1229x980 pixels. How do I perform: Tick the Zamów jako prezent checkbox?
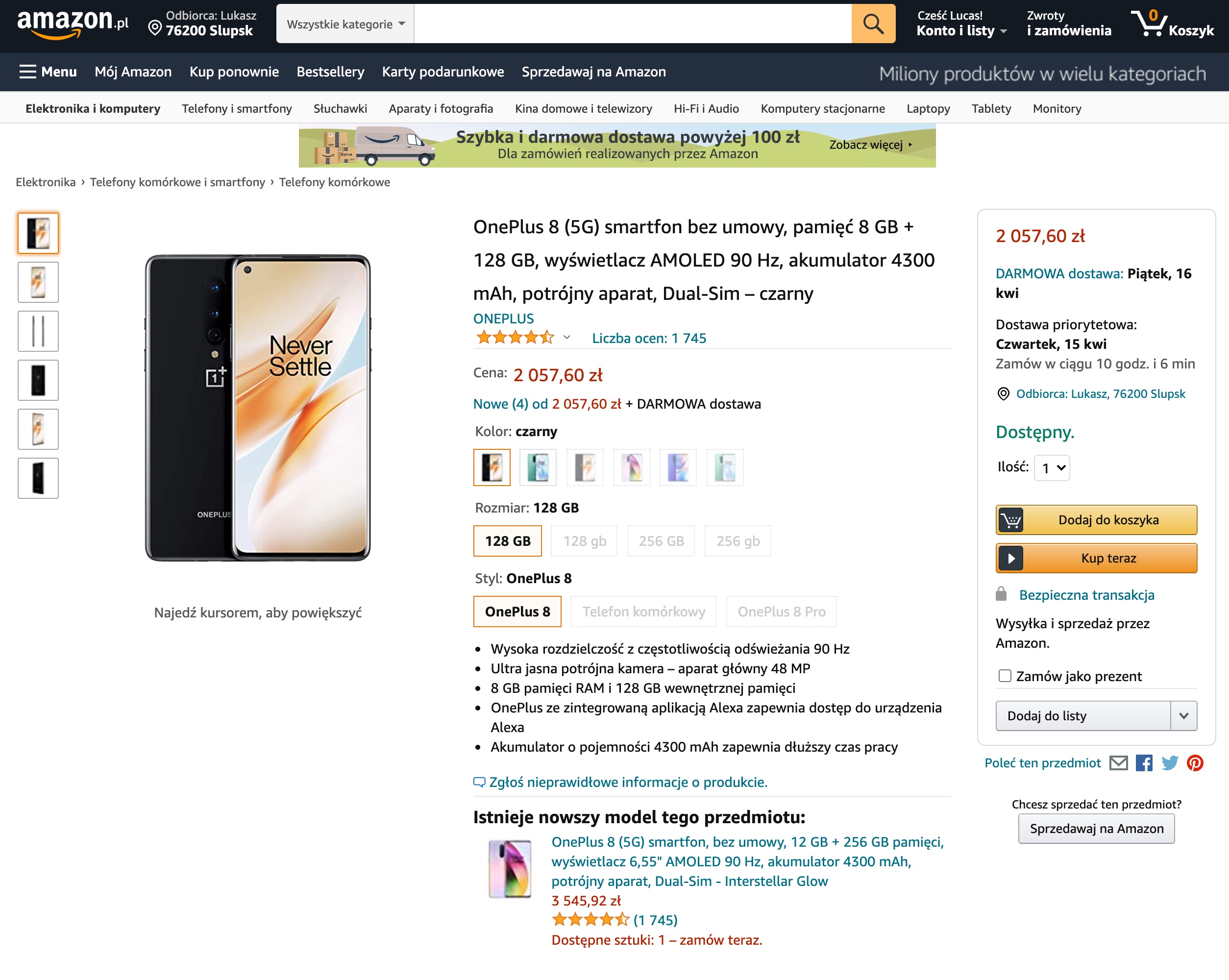pyautogui.click(x=1005, y=676)
